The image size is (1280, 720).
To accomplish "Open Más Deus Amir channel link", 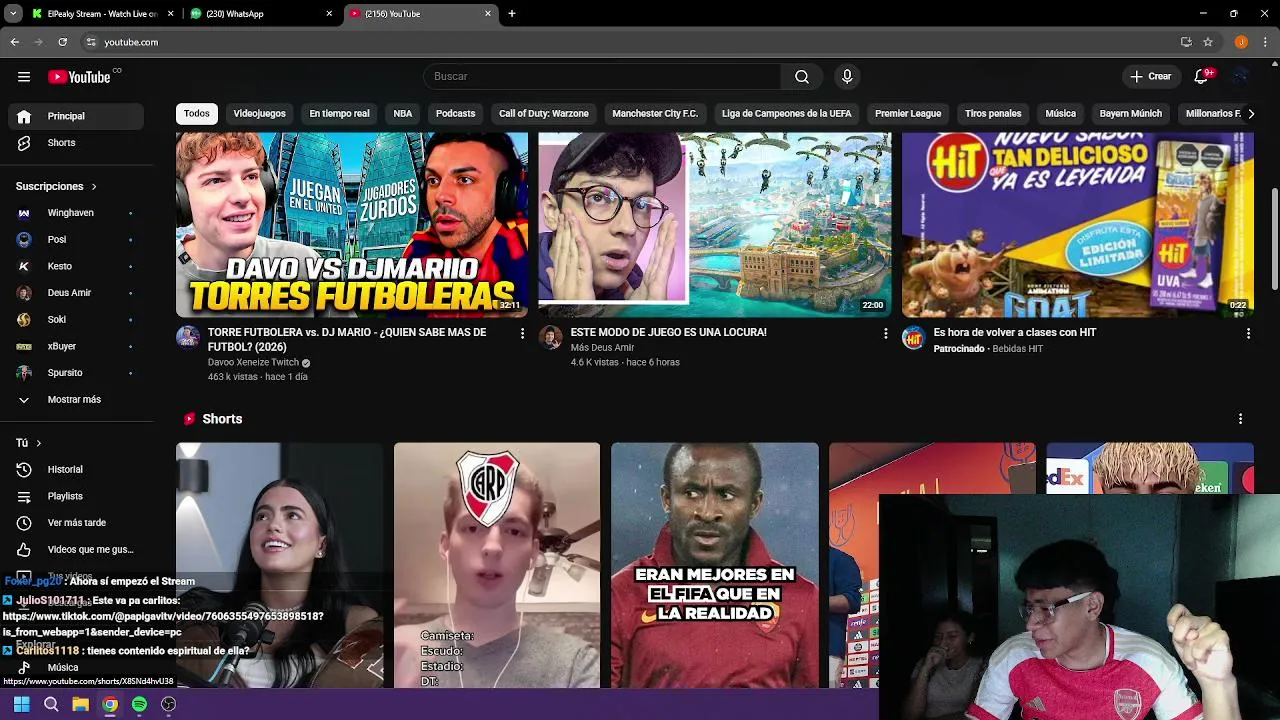I will tap(602, 348).
